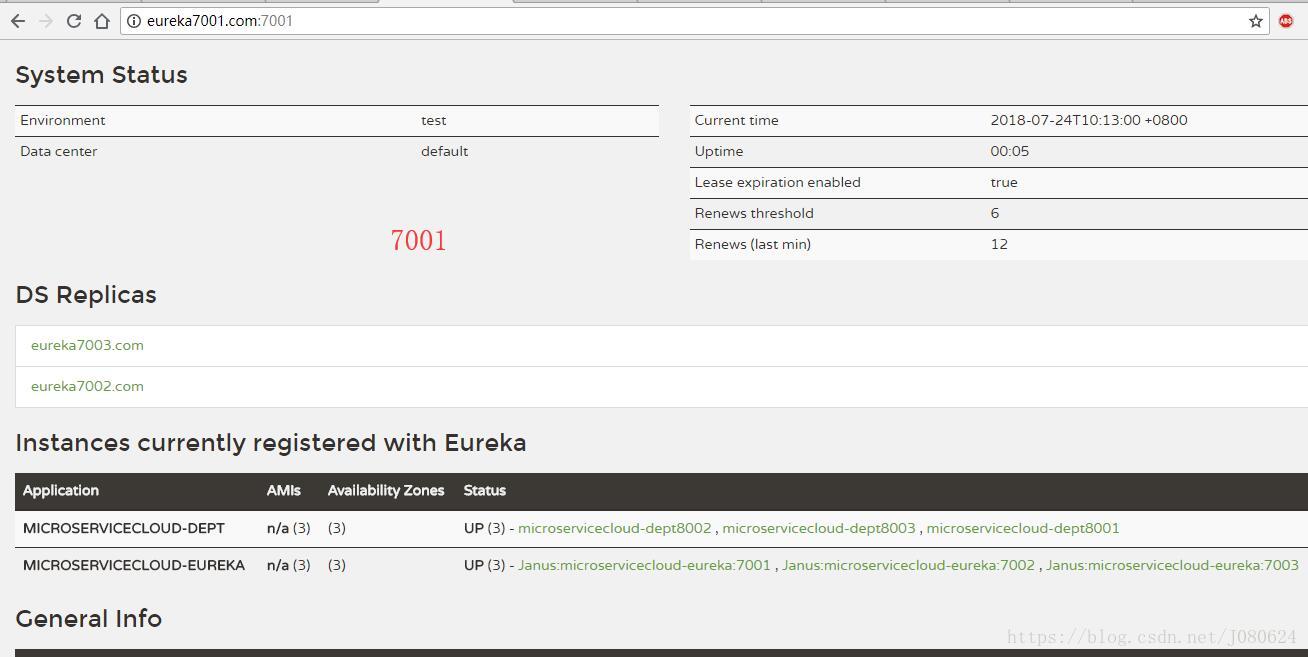The height and width of the screenshot is (657, 1308).
Task: Select the Data center label
Action: click(59, 151)
